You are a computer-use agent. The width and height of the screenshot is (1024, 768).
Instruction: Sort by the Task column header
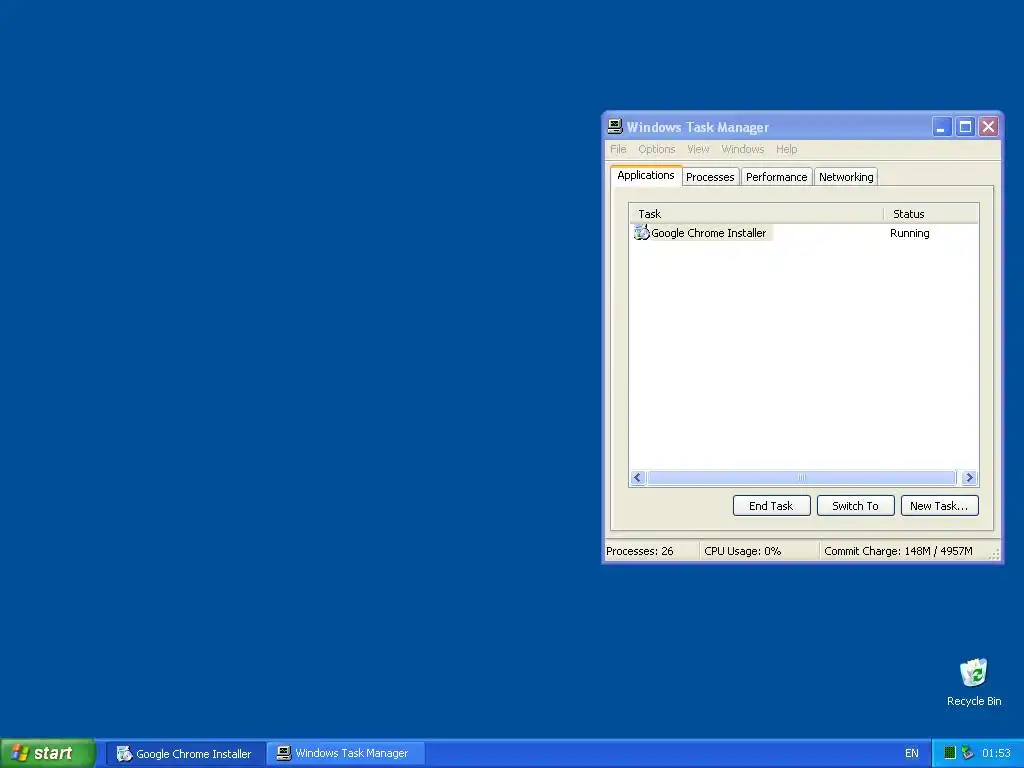click(x=756, y=214)
